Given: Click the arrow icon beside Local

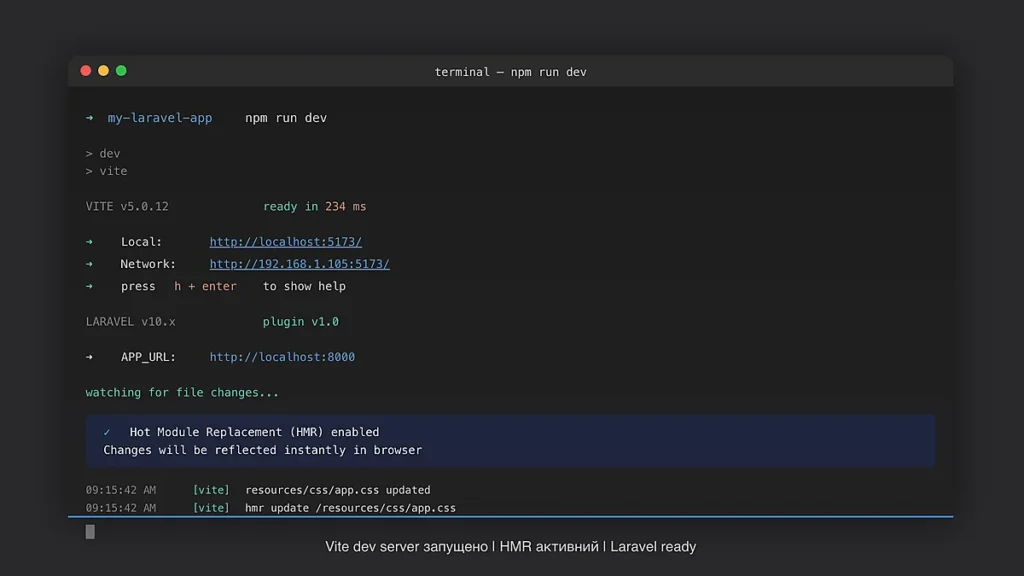Looking at the screenshot, I should (89, 242).
